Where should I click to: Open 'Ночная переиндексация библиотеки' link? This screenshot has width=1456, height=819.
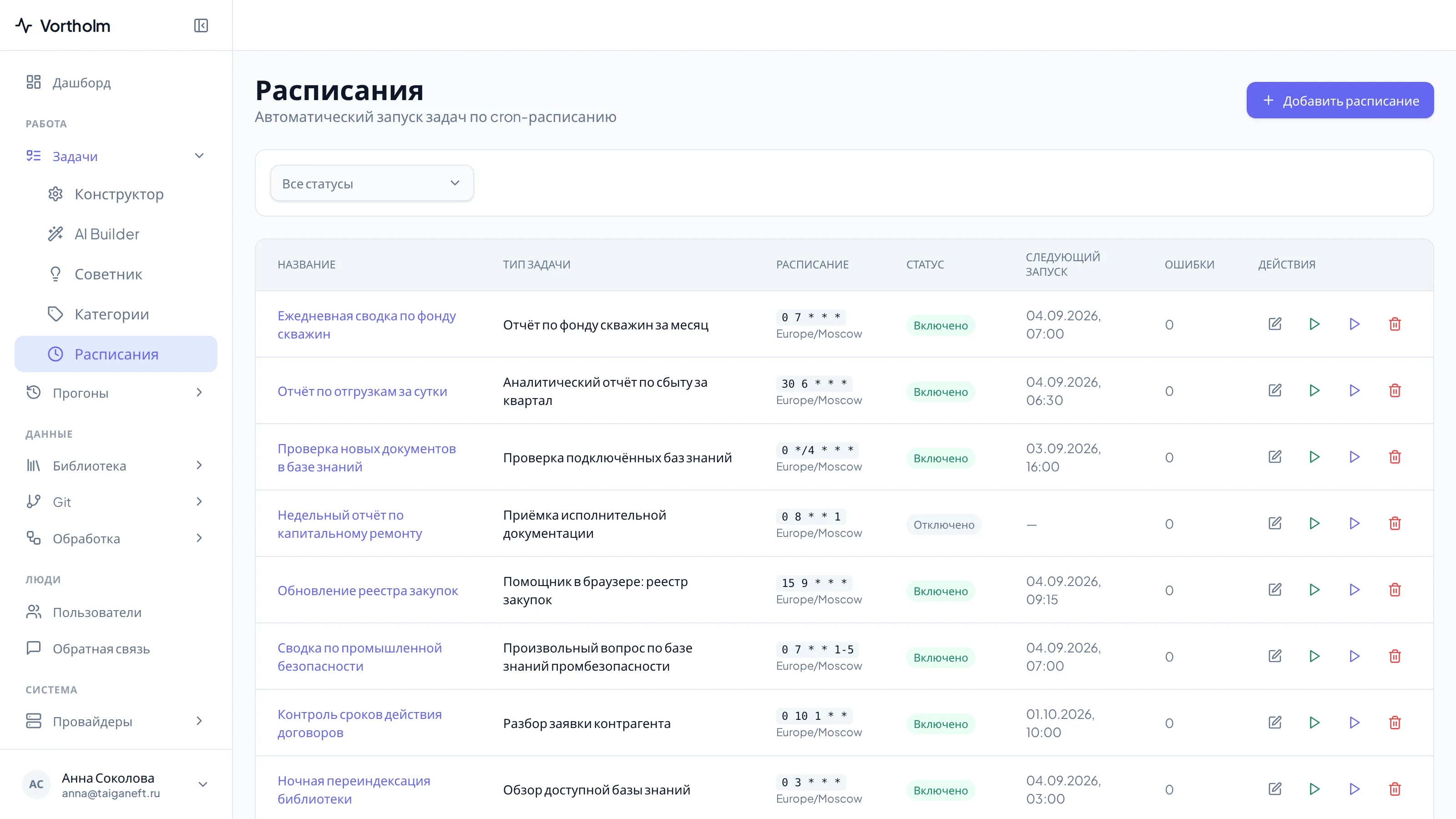coord(354,789)
